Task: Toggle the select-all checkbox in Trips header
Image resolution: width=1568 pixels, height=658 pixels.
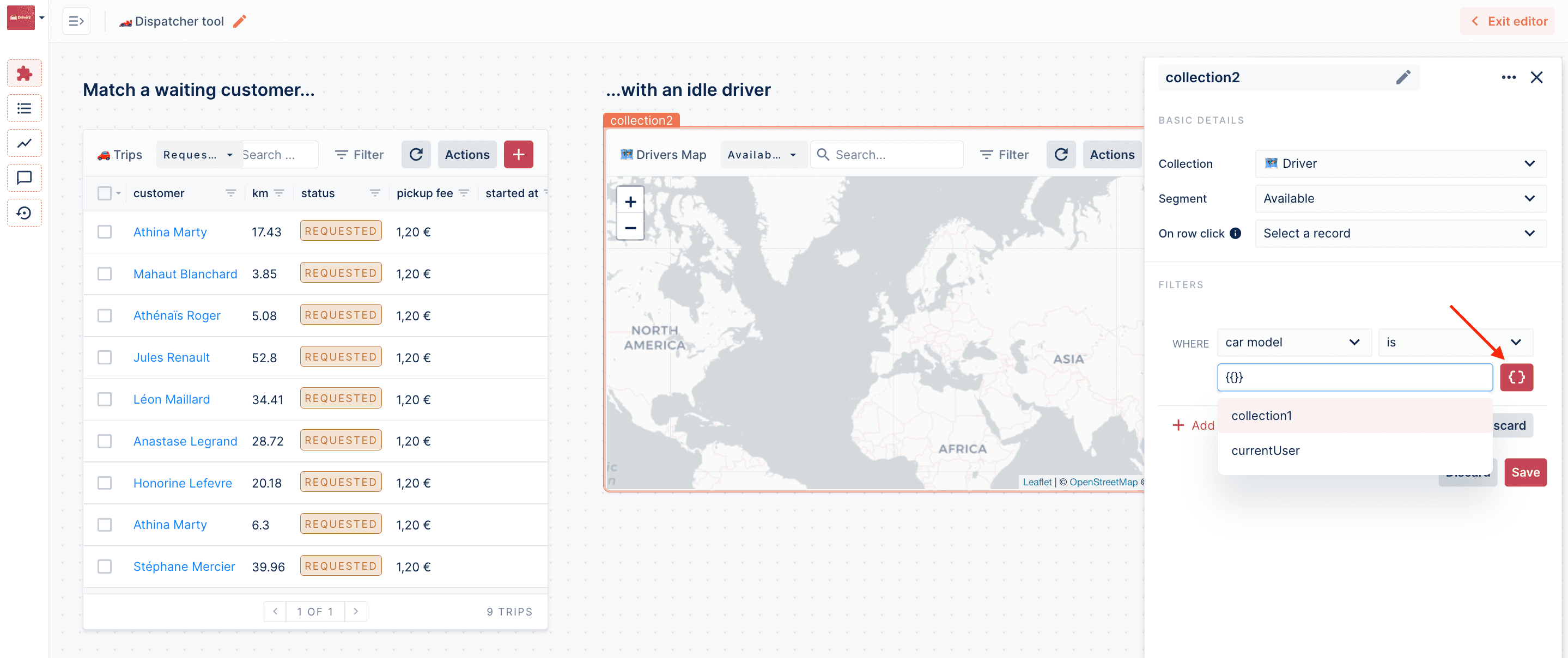Action: [x=105, y=193]
